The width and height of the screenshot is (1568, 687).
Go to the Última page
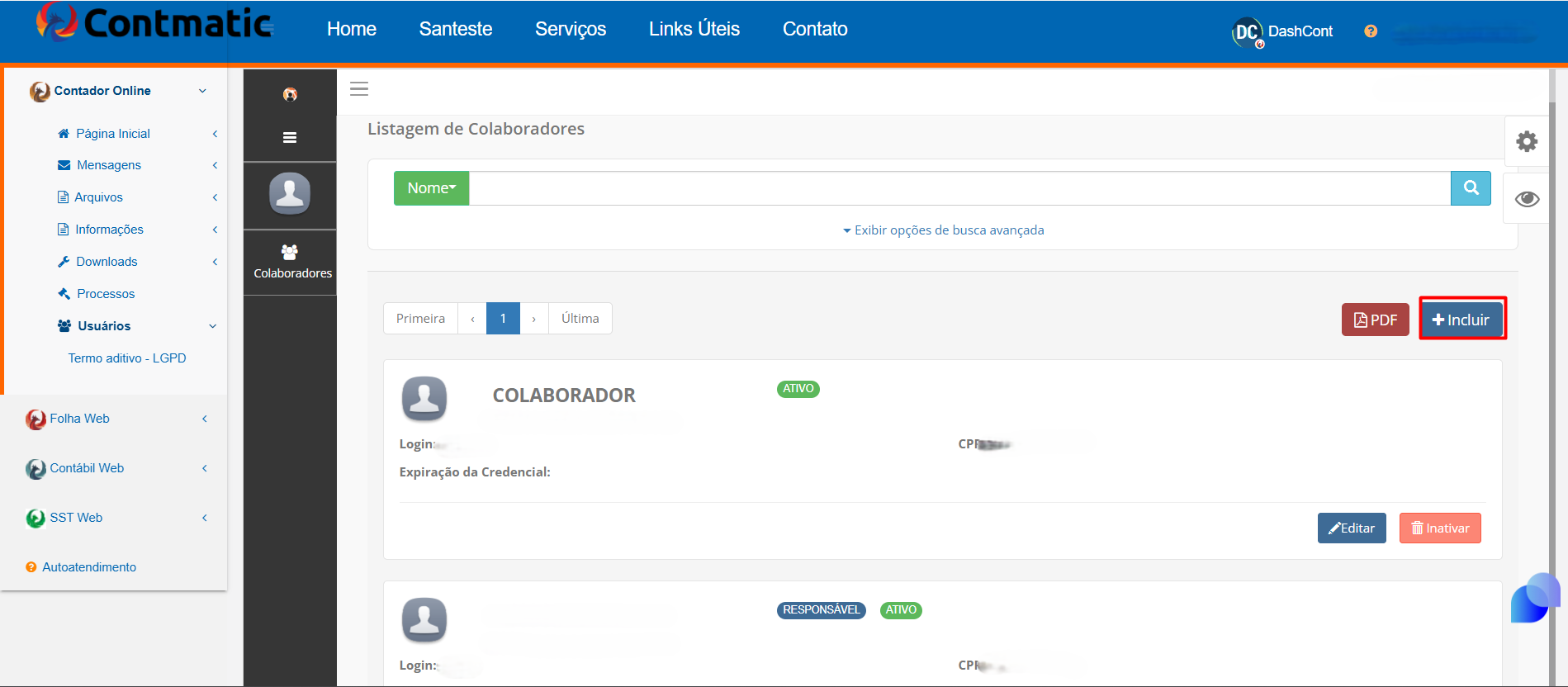click(580, 319)
